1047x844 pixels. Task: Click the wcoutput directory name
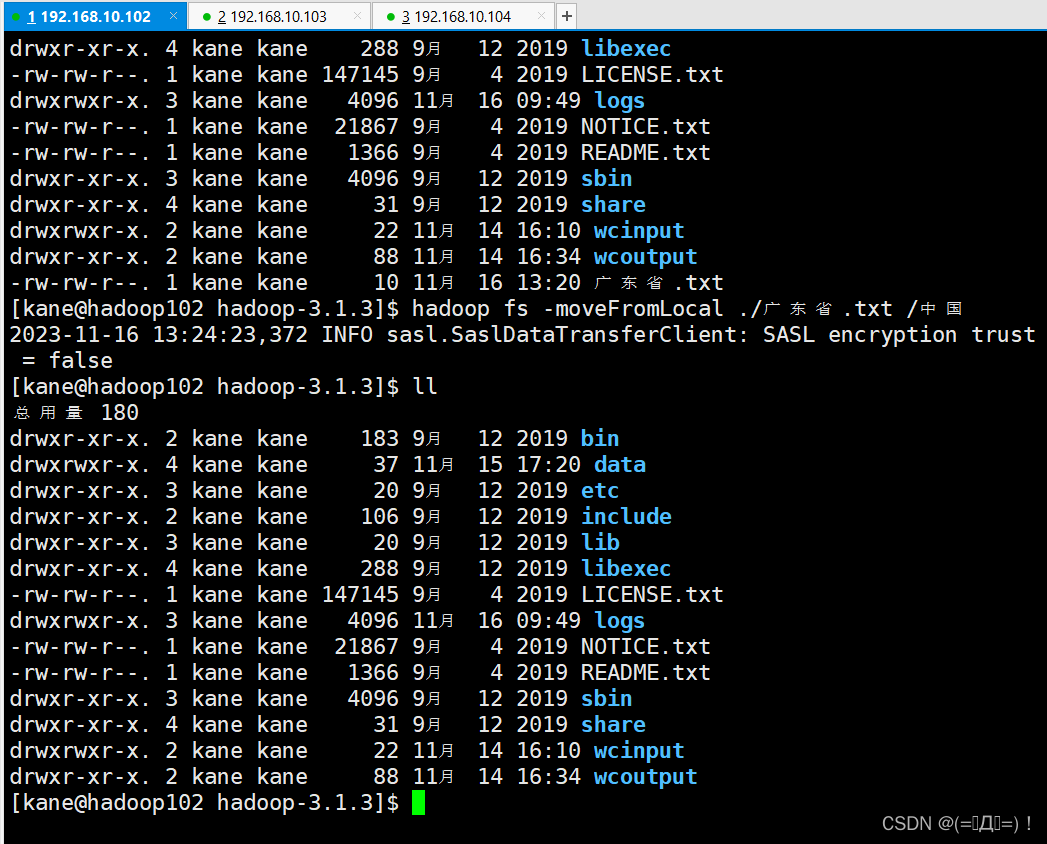[645, 776]
